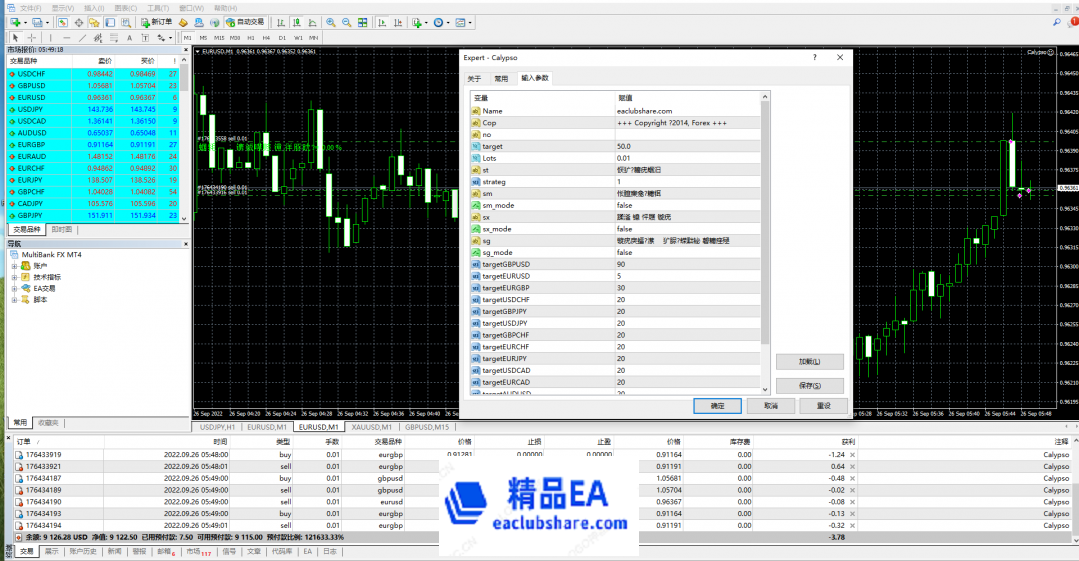Open the 账户历史 terminal tab
Screen dimensions: 1079x561
(83, 551)
